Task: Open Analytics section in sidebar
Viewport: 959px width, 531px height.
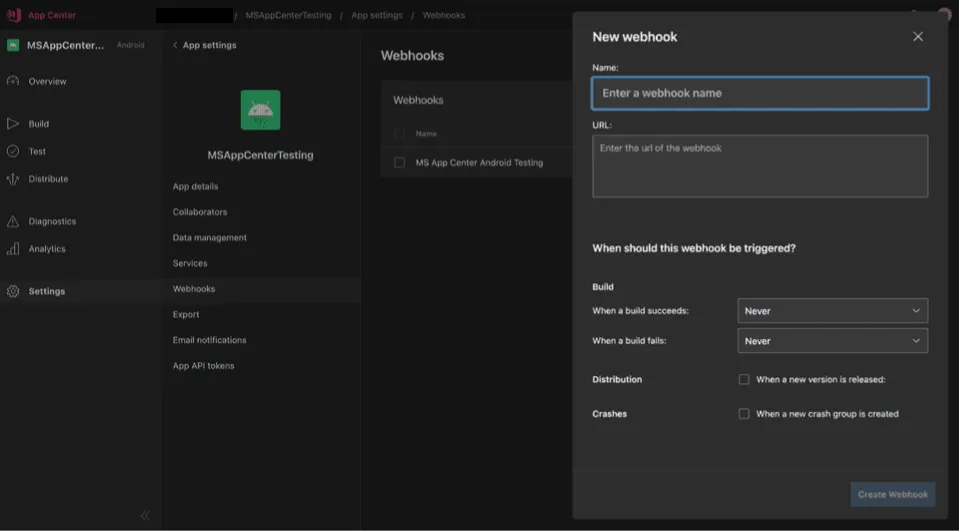Action: pos(47,249)
